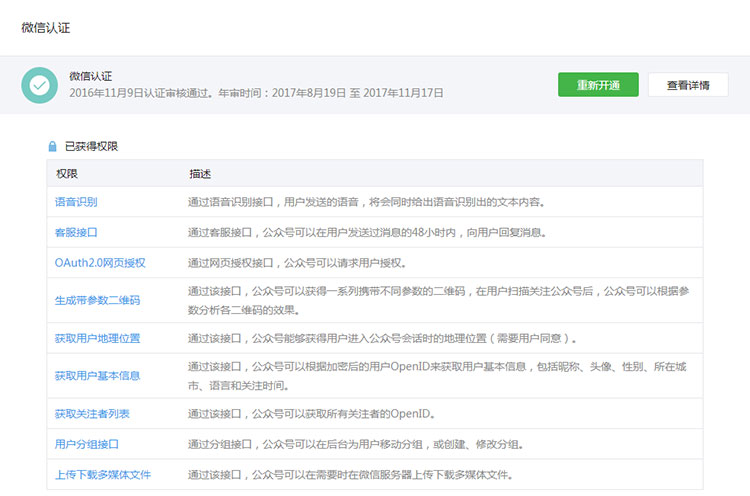Viewport: 750px width, 496px height.
Task: Click the 已获得权限 section heading
Action: coord(91,146)
